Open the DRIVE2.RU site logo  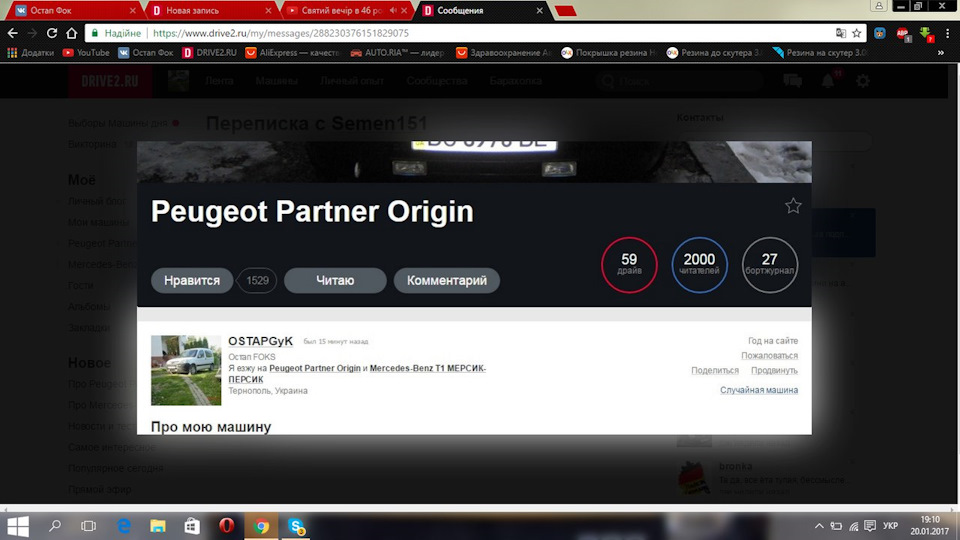click(110, 81)
